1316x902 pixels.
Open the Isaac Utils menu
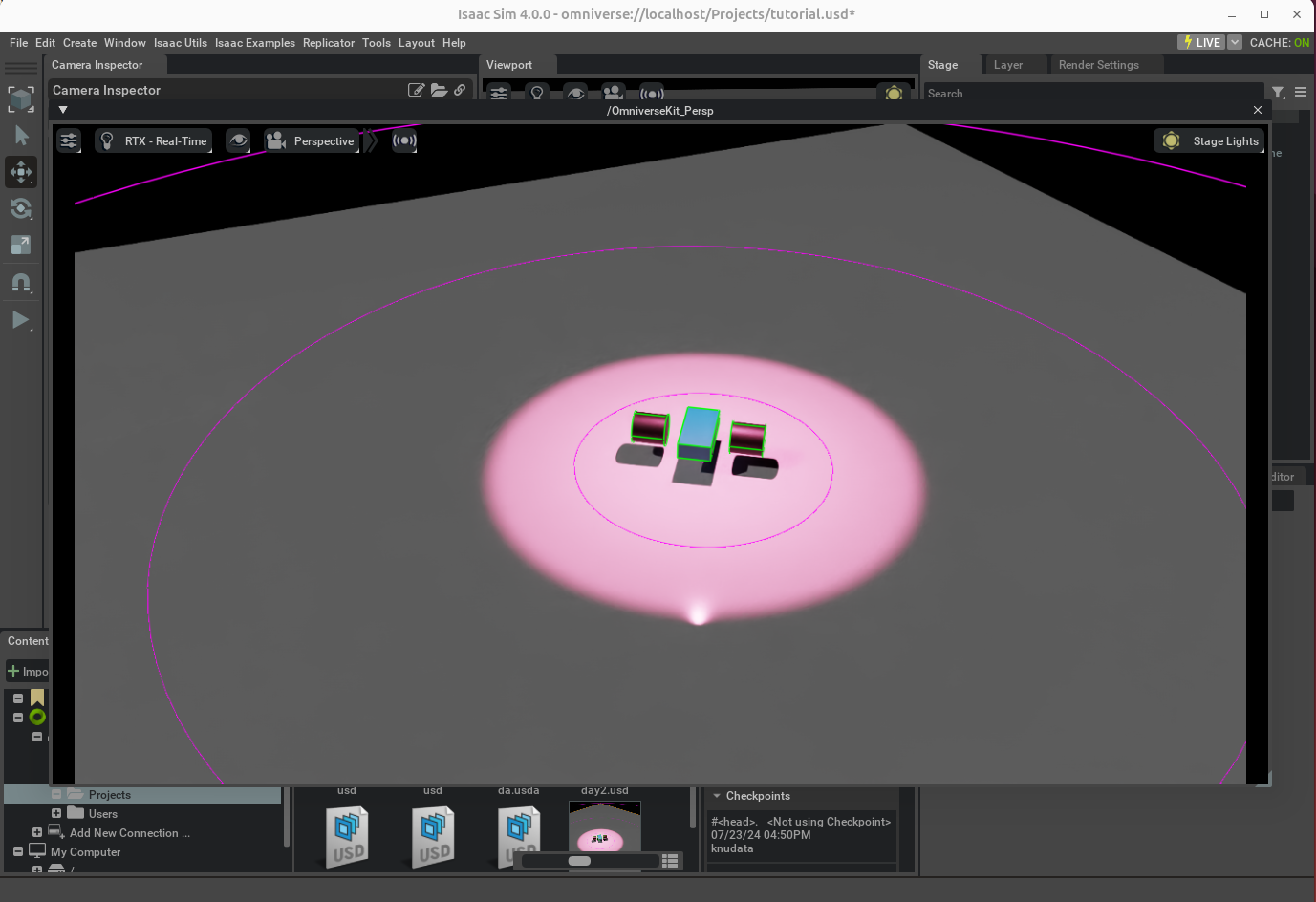pyautogui.click(x=180, y=43)
